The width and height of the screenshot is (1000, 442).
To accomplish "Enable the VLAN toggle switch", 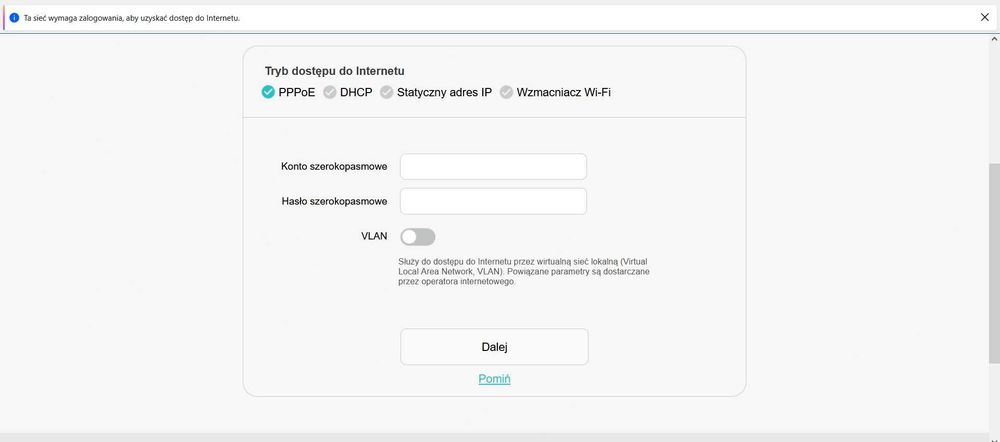I will click(x=417, y=237).
